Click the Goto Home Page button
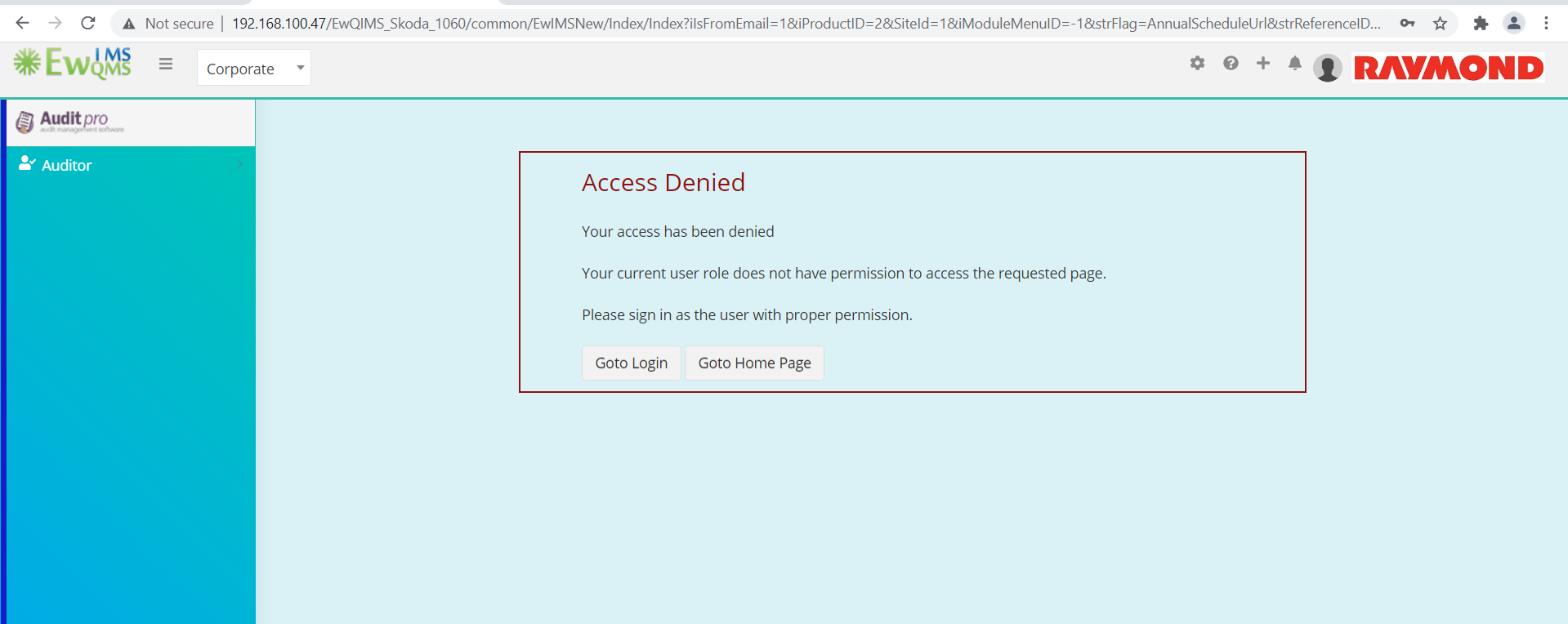The width and height of the screenshot is (1568, 624). tap(754, 363)
